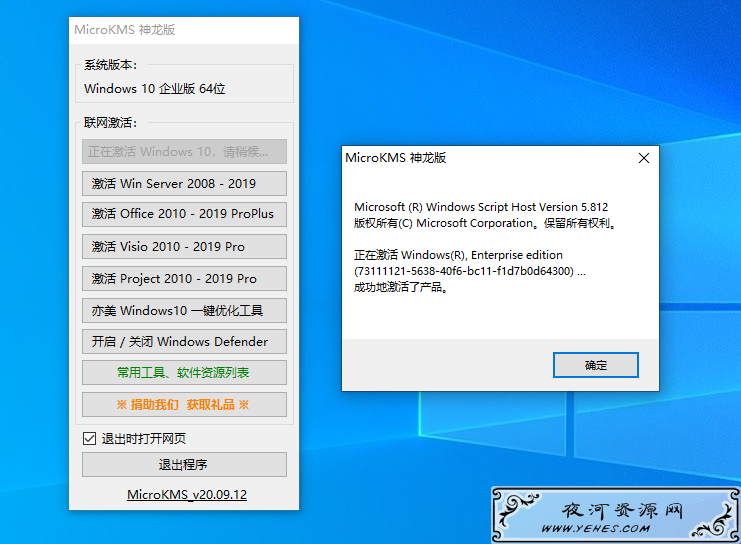Choose 激活 Project 2010 - 2019 Pro
This screenshot has height=544, width=741.
pos(184,278)
